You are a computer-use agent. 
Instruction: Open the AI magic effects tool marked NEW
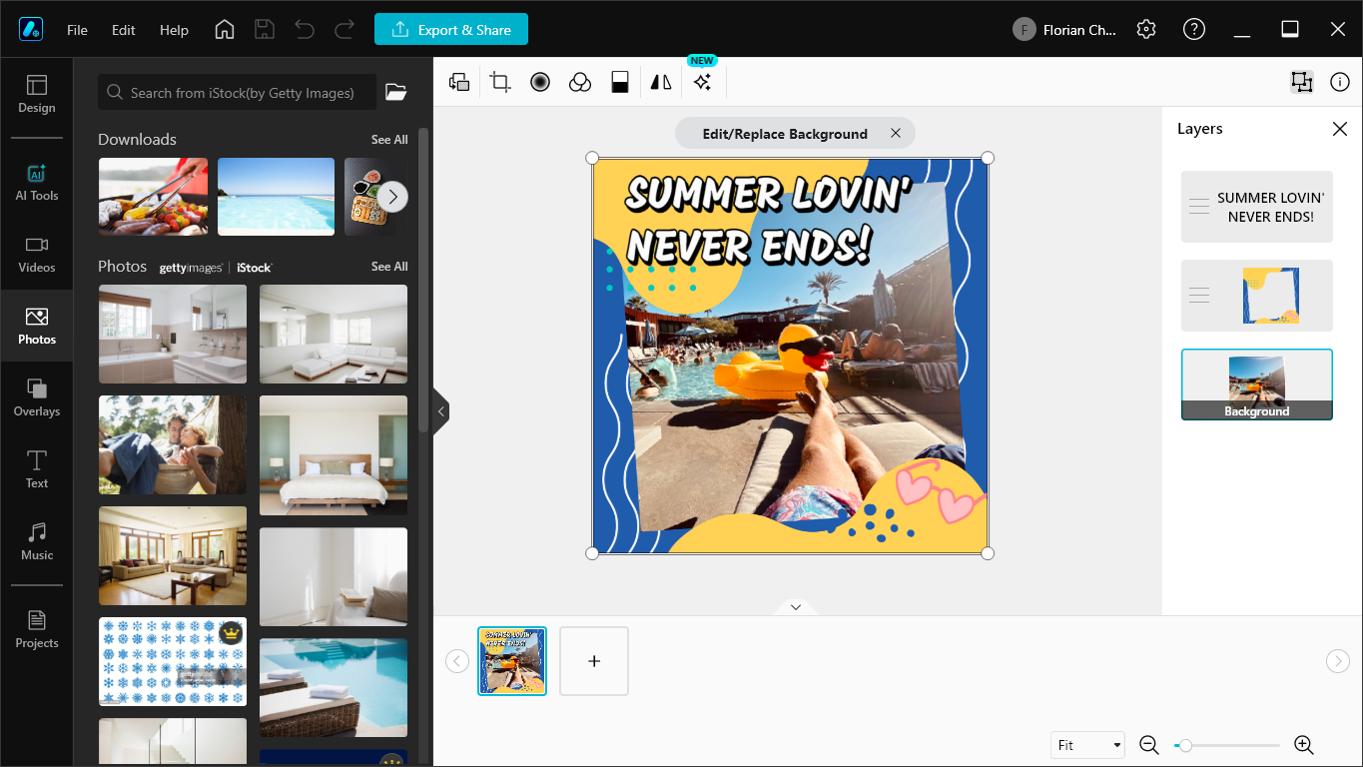tap(702, 81)
